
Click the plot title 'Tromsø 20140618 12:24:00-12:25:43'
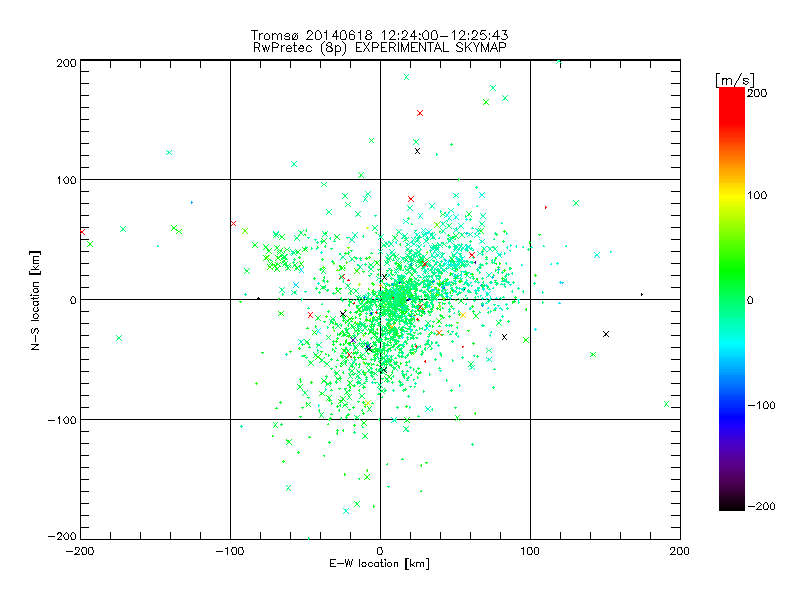point(380,35)
